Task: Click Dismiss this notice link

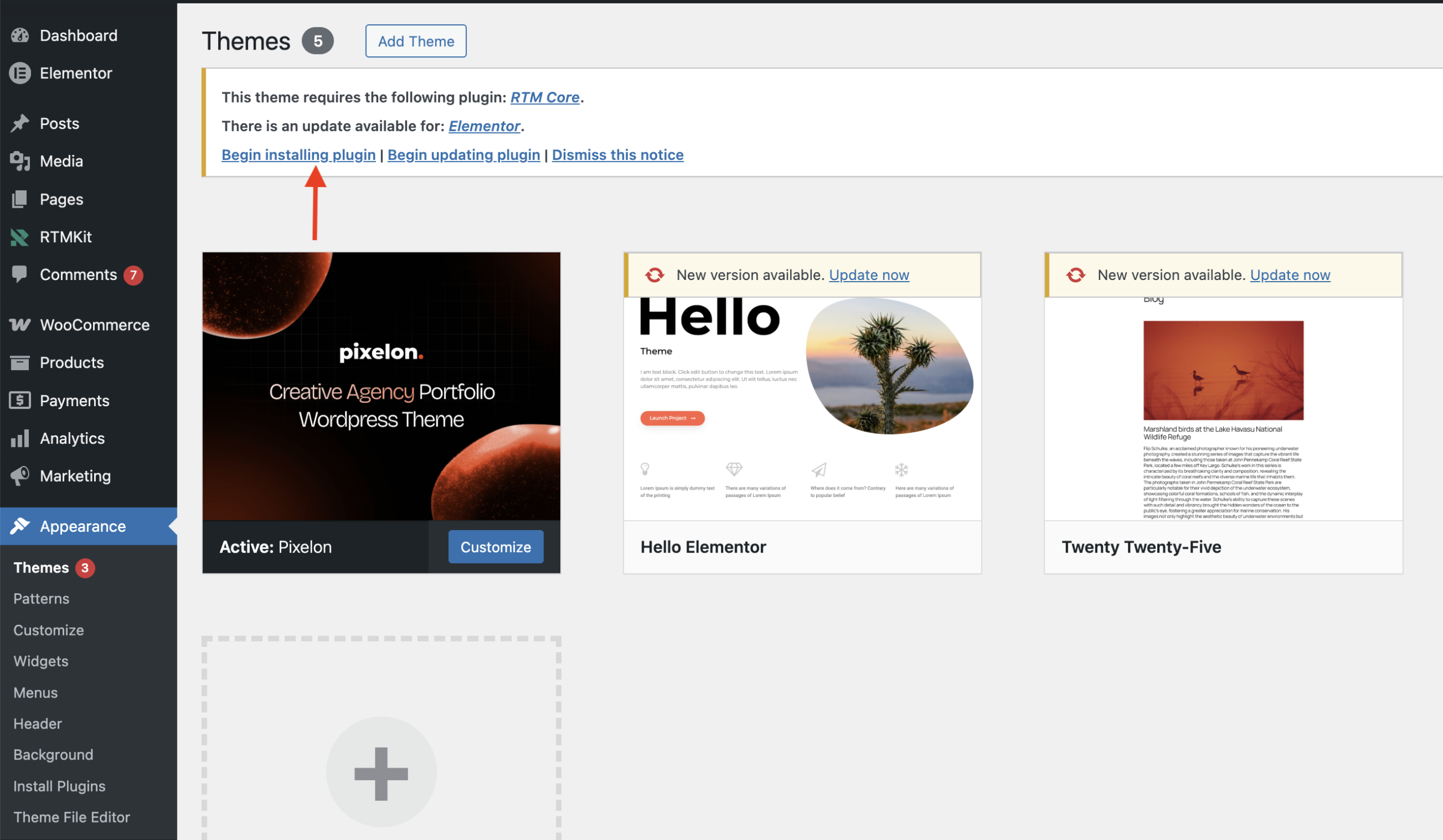Action: pyautogui.click(x=617, y=155)
